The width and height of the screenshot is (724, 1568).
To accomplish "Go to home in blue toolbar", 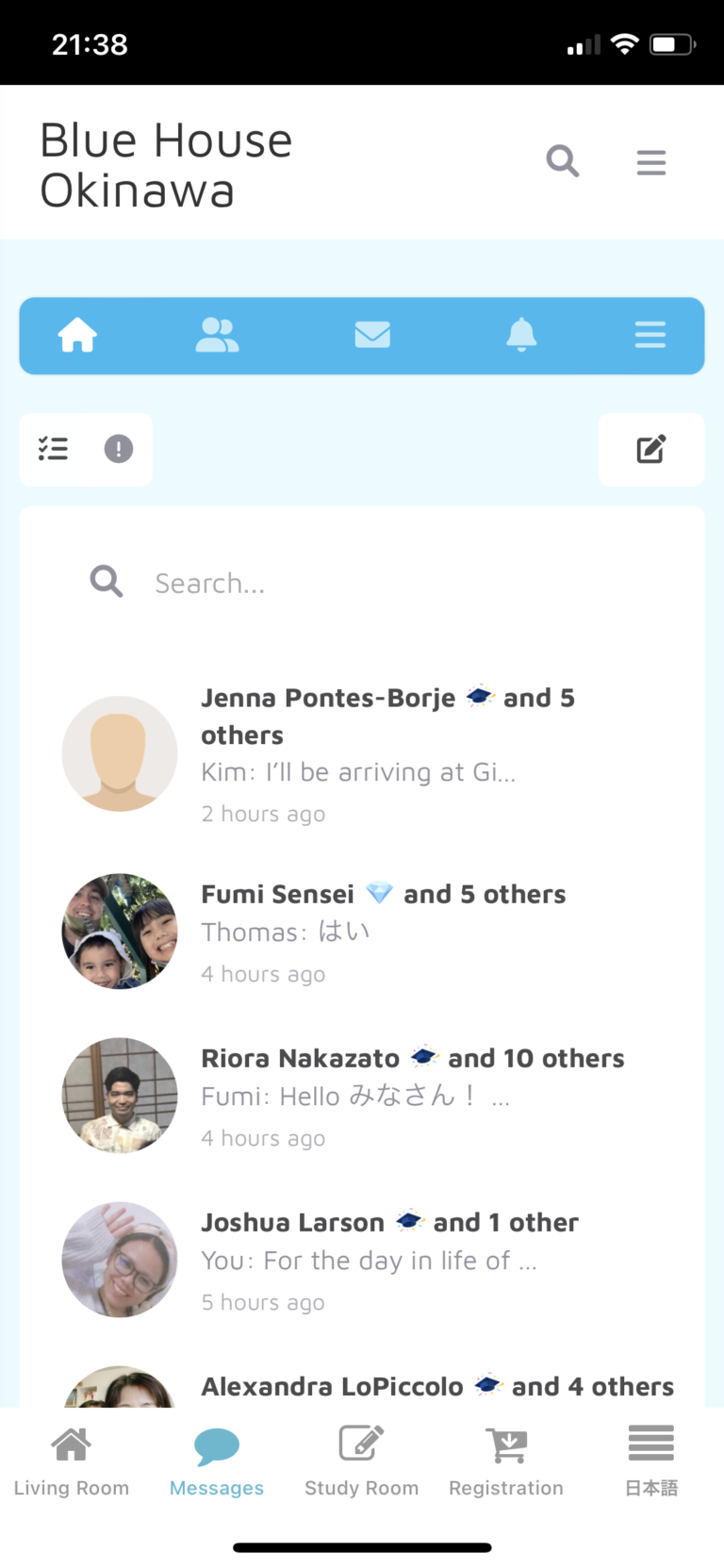I will coord(77,335).
